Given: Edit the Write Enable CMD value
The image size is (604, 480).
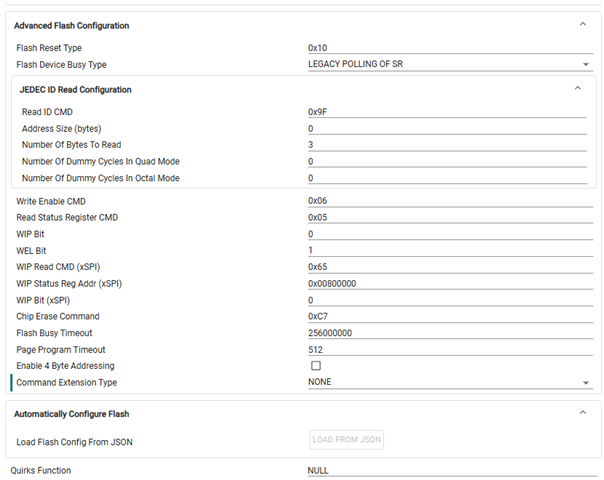Looking at the screenshot, I should [450, 201].
